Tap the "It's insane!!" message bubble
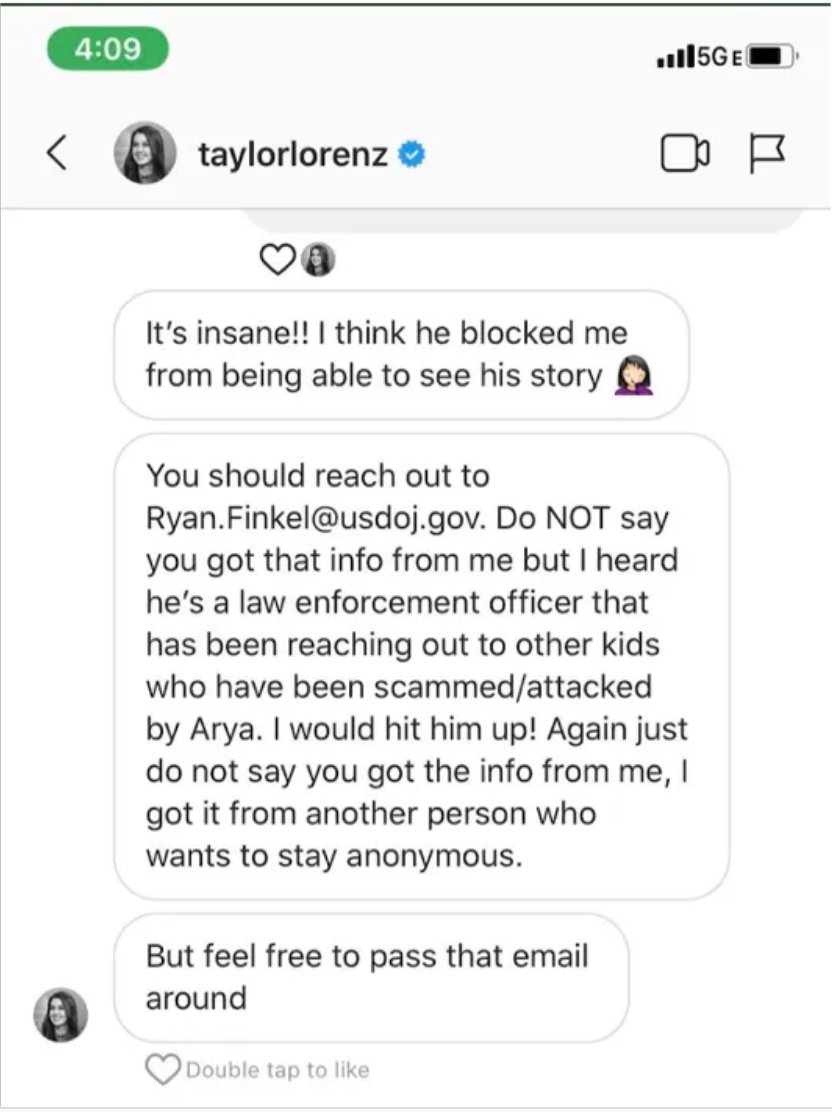 (400, 354)
